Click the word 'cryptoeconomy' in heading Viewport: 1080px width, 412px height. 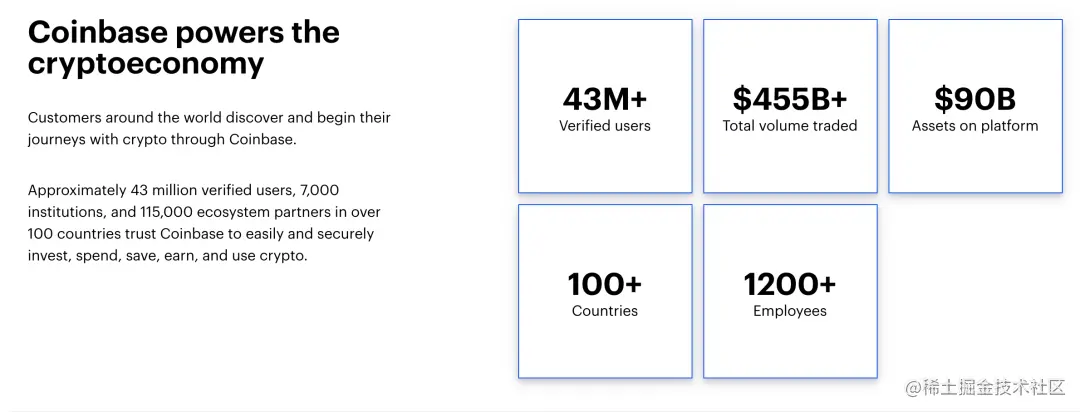pyautogui.click(x=146, y=65)
